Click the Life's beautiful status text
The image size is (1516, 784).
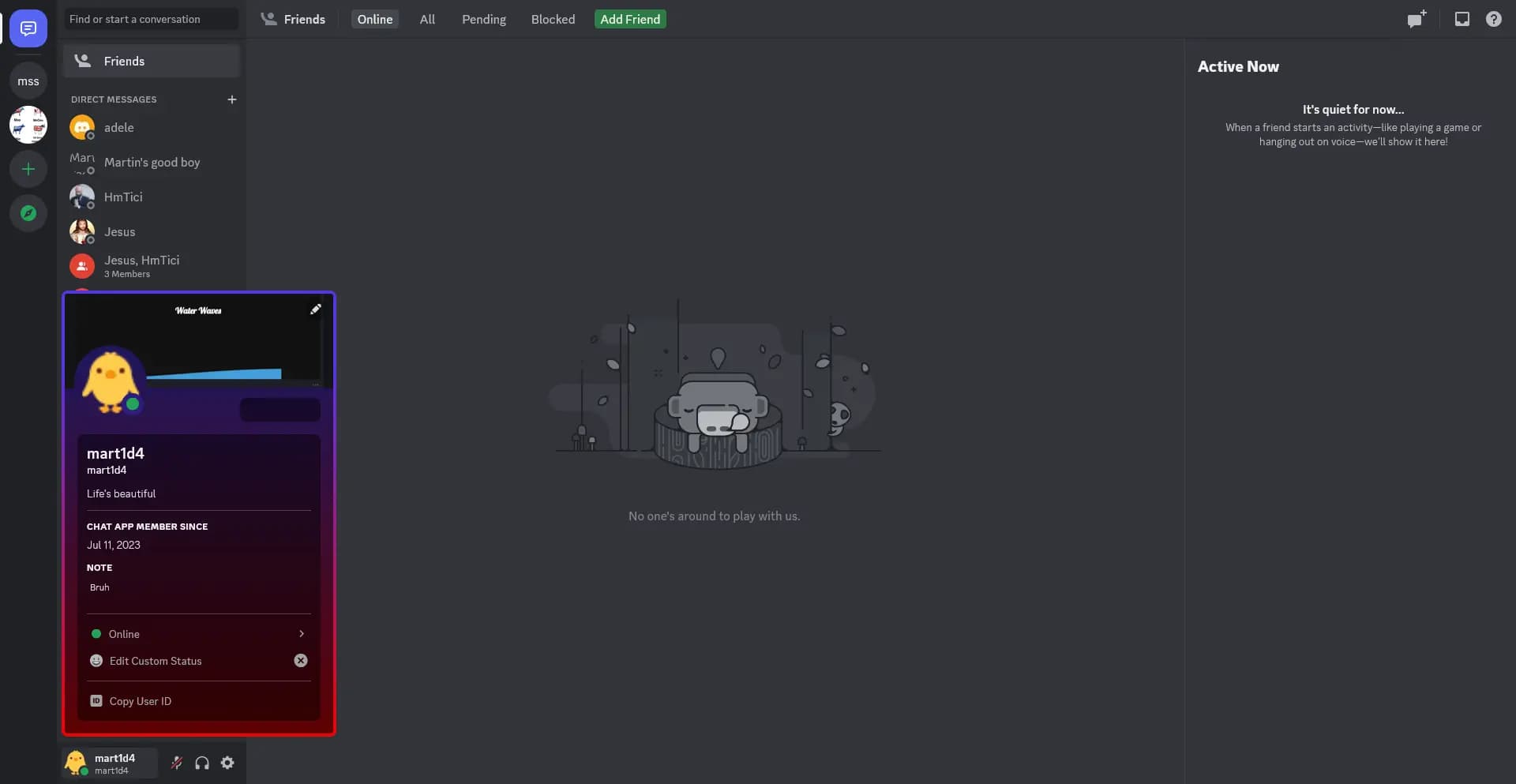(x=121, y=493)
